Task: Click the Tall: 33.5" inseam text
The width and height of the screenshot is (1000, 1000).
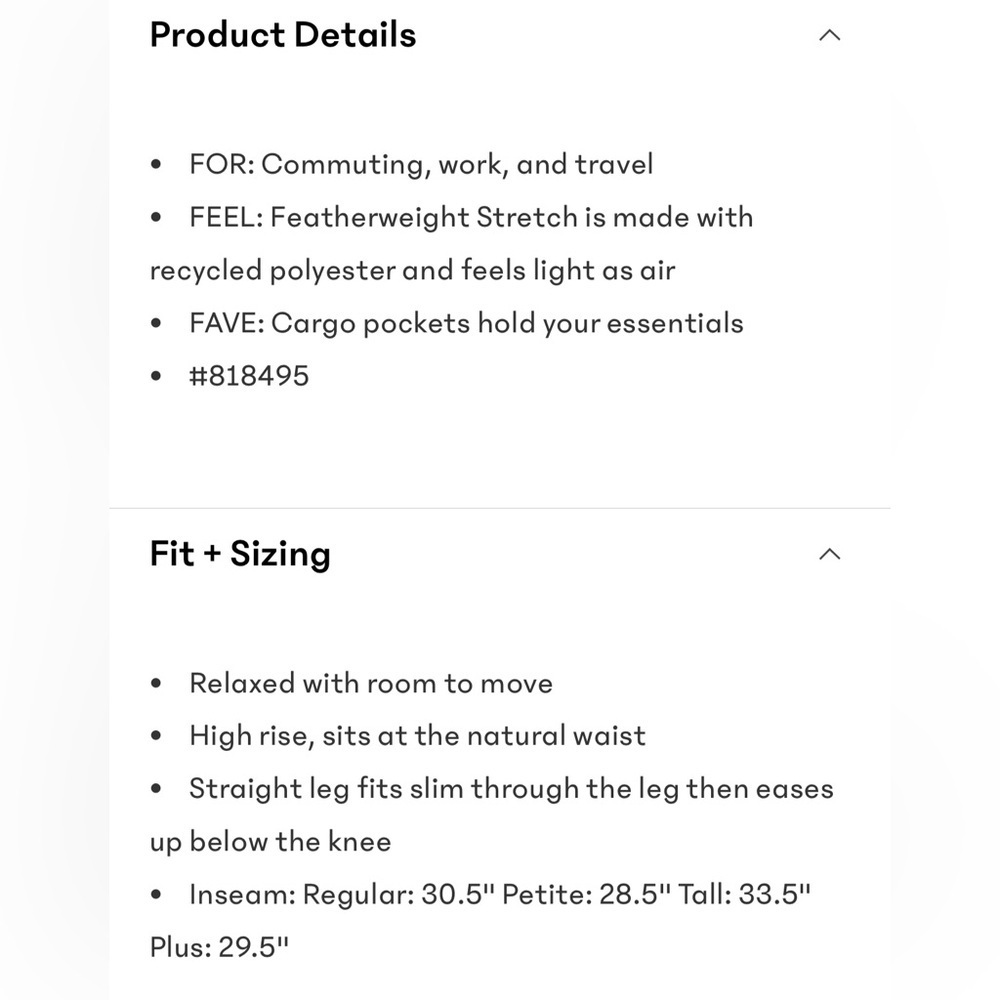Action: coord(744,894)
